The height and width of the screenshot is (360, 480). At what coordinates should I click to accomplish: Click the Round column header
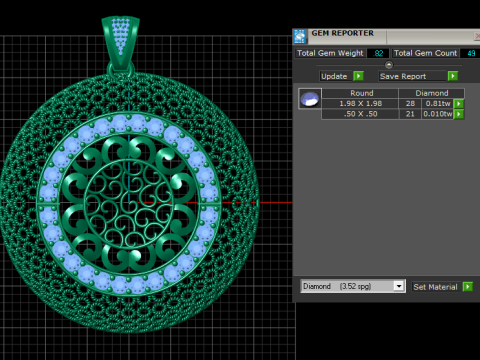pos(360,93)
